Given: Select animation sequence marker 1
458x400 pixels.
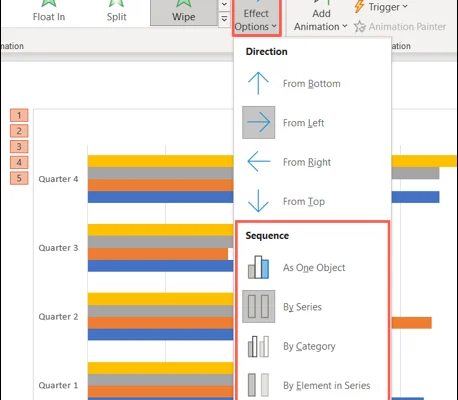Looking at the screenshot, I should coord(19,115).
